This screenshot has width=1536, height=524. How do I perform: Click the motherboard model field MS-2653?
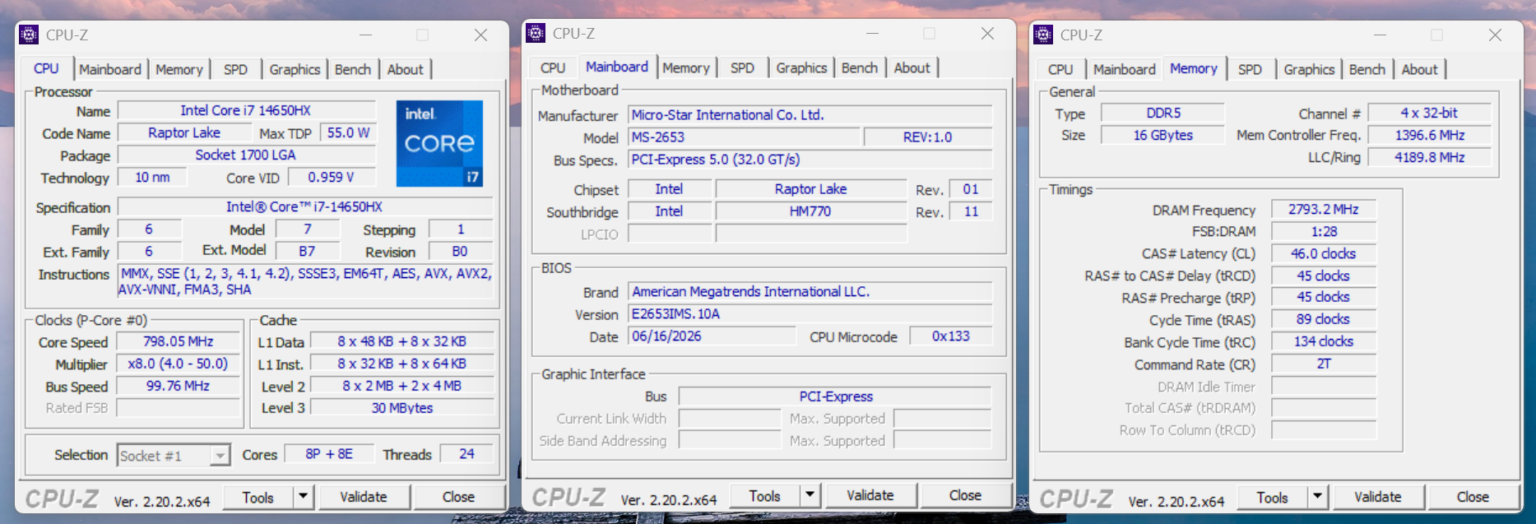743,137
